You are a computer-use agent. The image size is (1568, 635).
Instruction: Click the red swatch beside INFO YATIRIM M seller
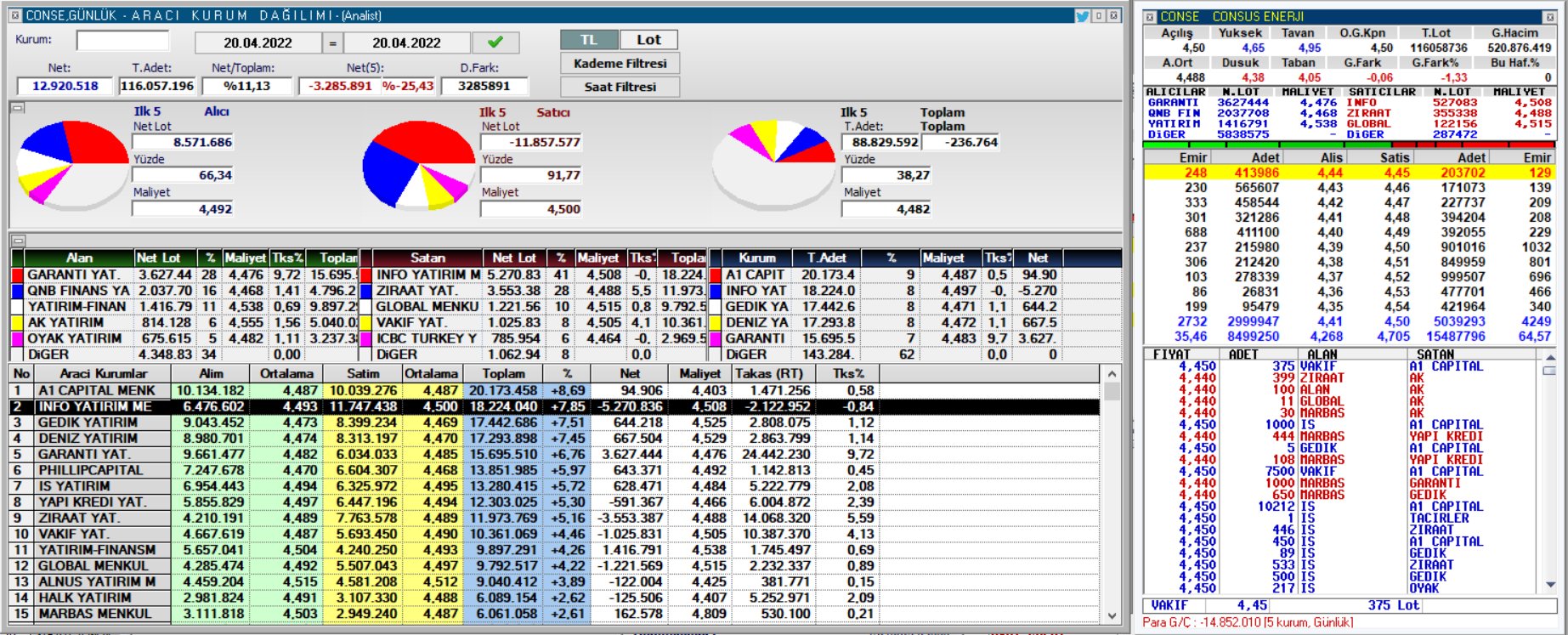[x=366, y=275]
